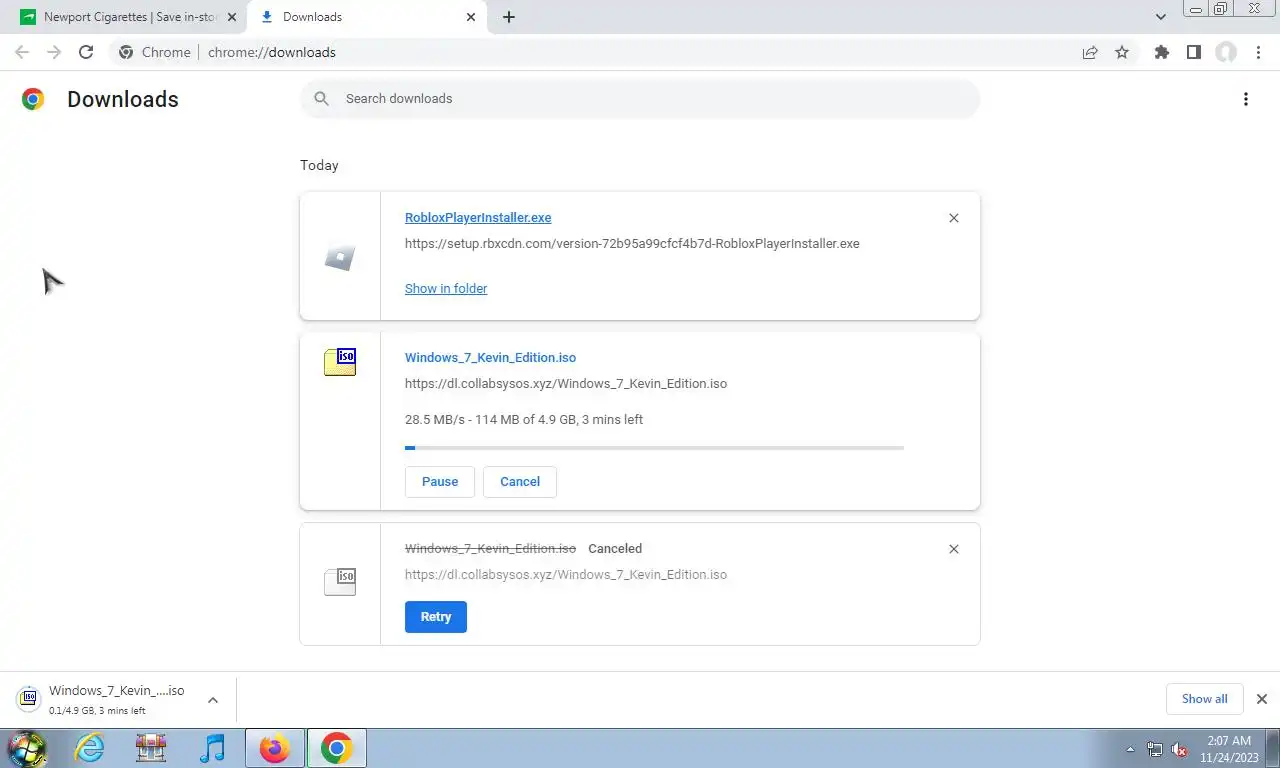Screen dimensions: 1280x768
Task: Open the Windows Start menu
Action: [x=27, y=748]
